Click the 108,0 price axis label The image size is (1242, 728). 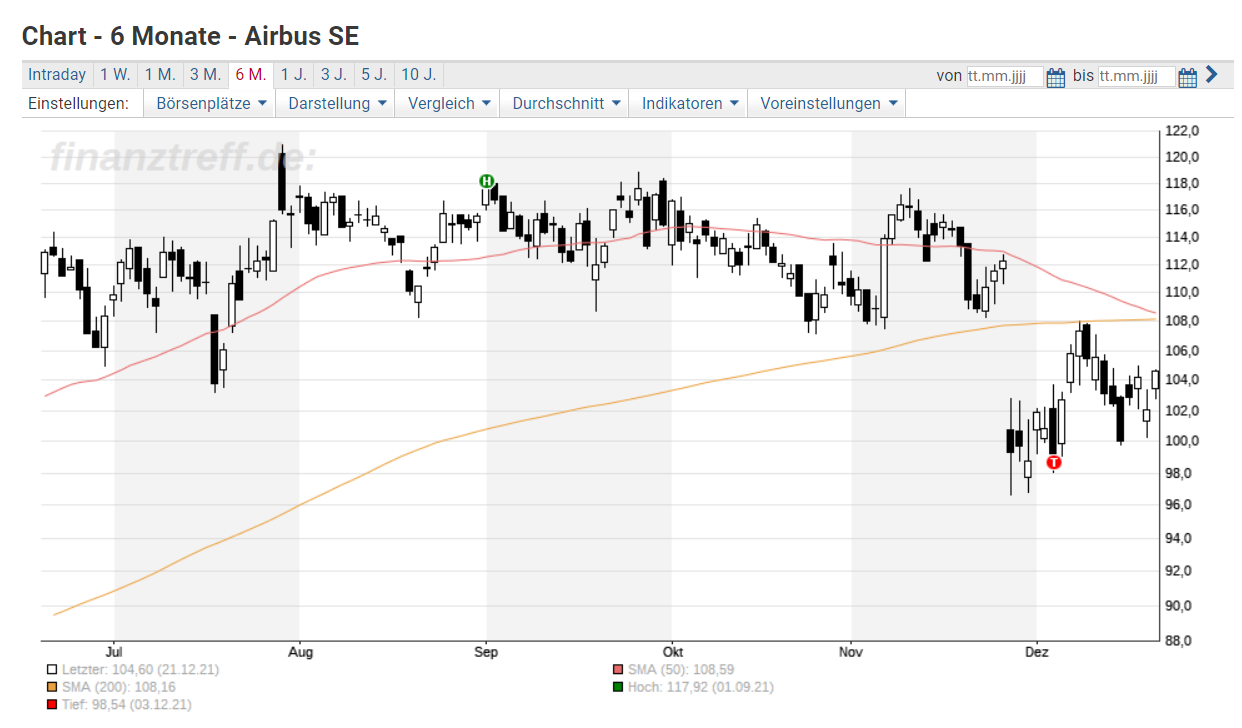[1182, 321]
